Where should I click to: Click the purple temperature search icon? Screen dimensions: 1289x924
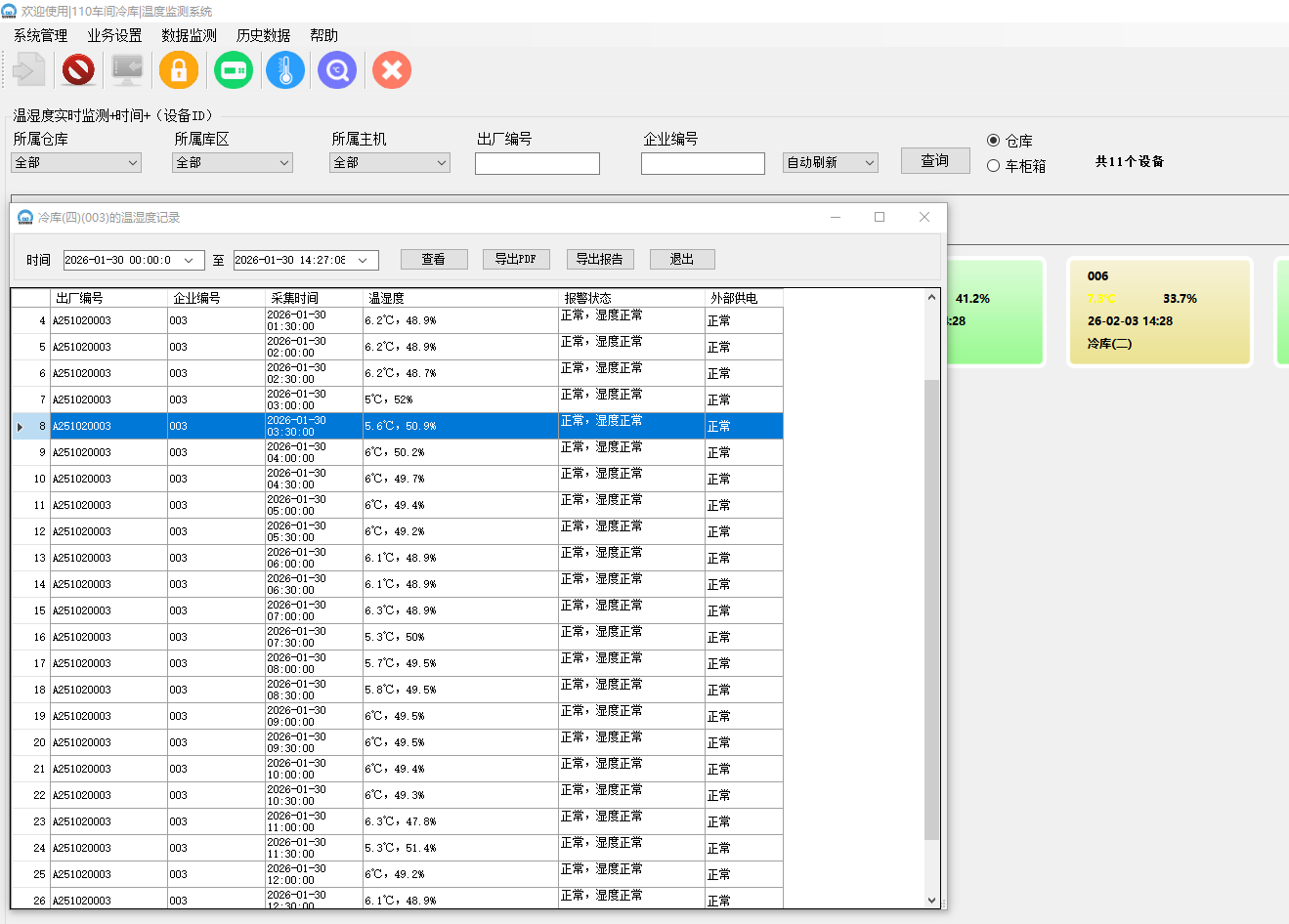point(337,70)
